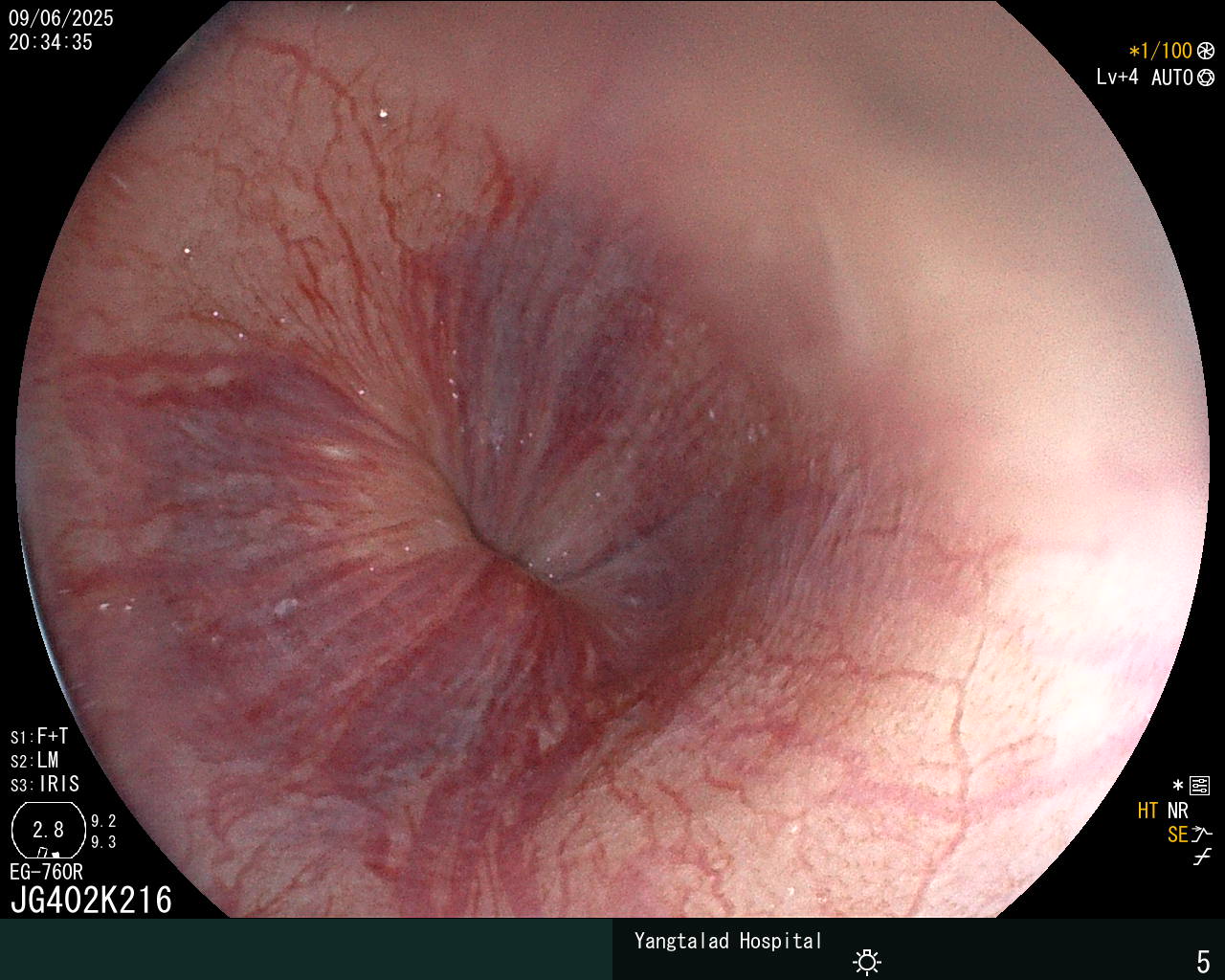Click the brightness level Lv+4
Screen dimensions: 1225x980
tap(1117, 78)
